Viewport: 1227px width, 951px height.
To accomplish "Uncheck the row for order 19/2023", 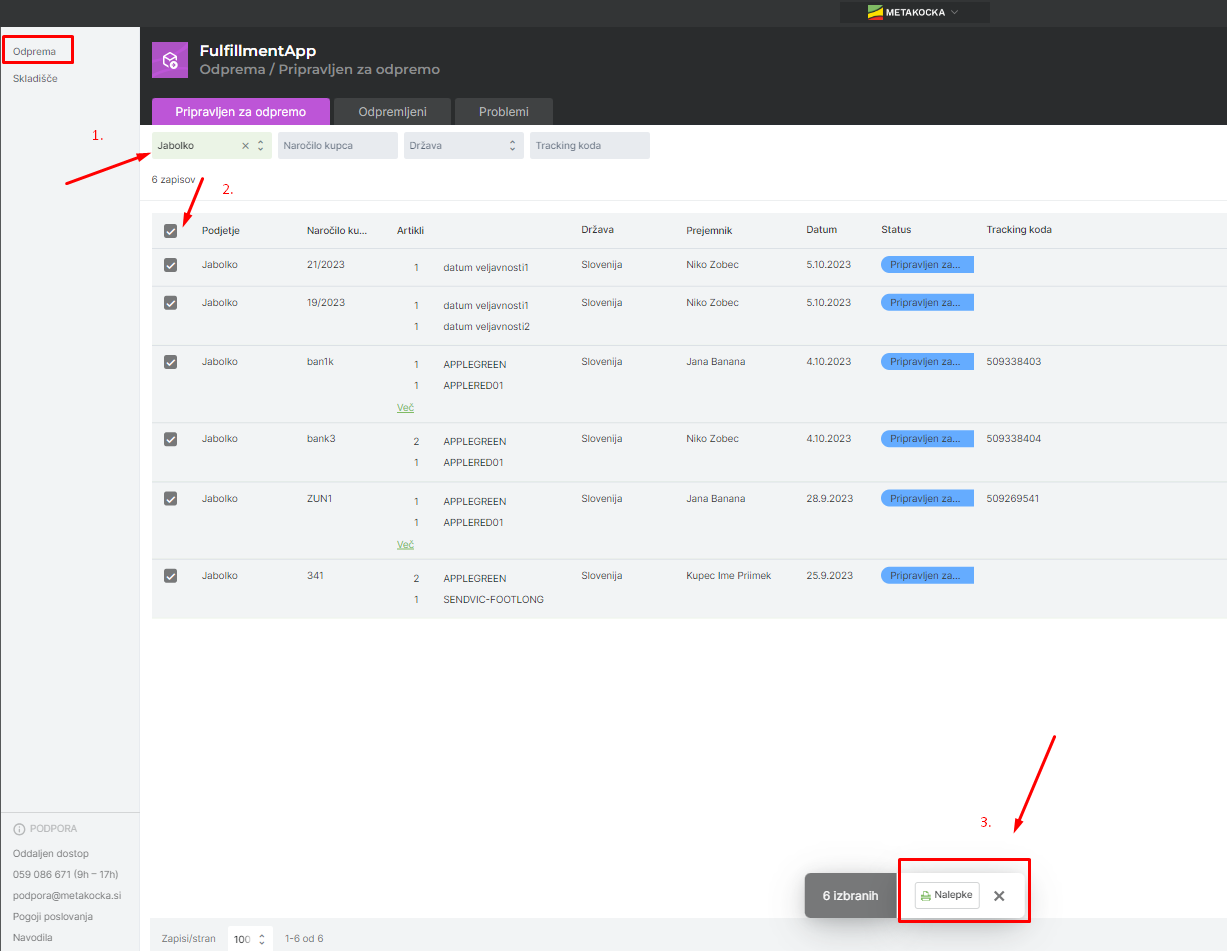I will point(170,303).
